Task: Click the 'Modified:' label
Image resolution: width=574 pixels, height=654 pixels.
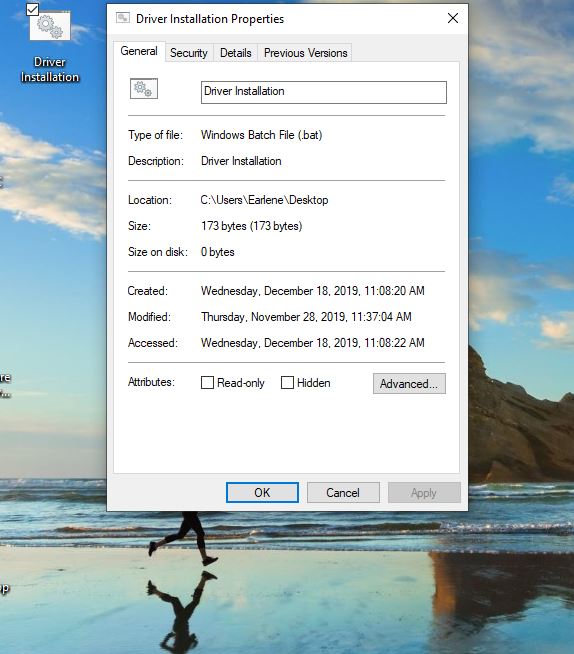Action: [x=149, y=317]
